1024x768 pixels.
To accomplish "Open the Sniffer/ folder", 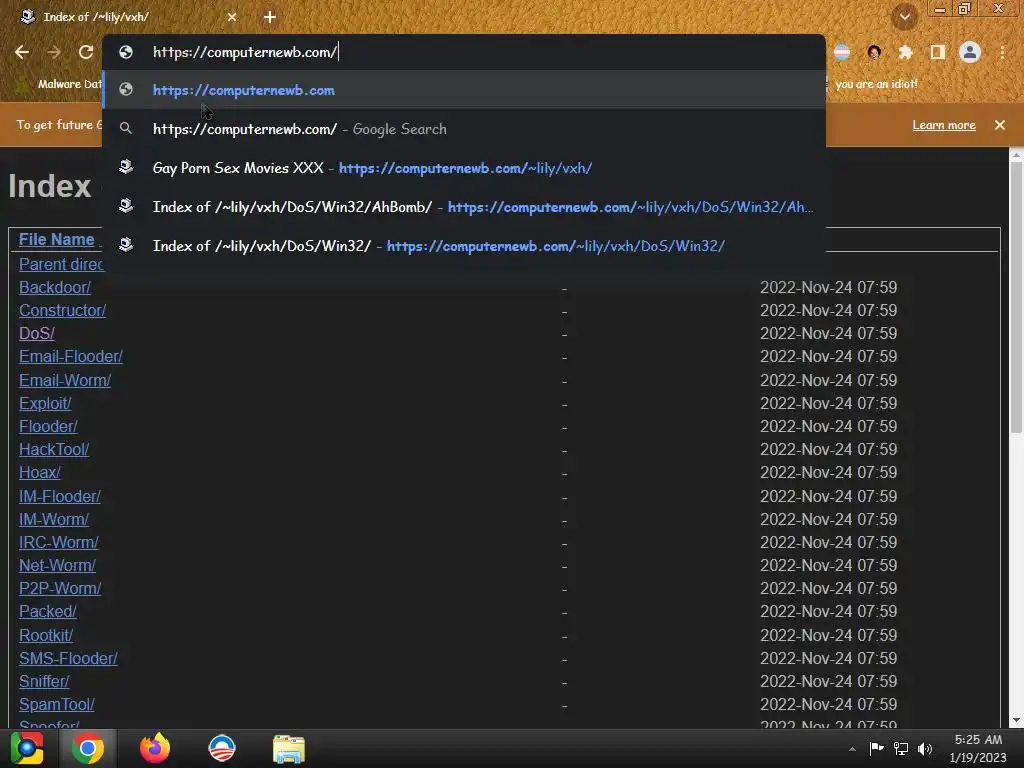I will pos(44,681).
